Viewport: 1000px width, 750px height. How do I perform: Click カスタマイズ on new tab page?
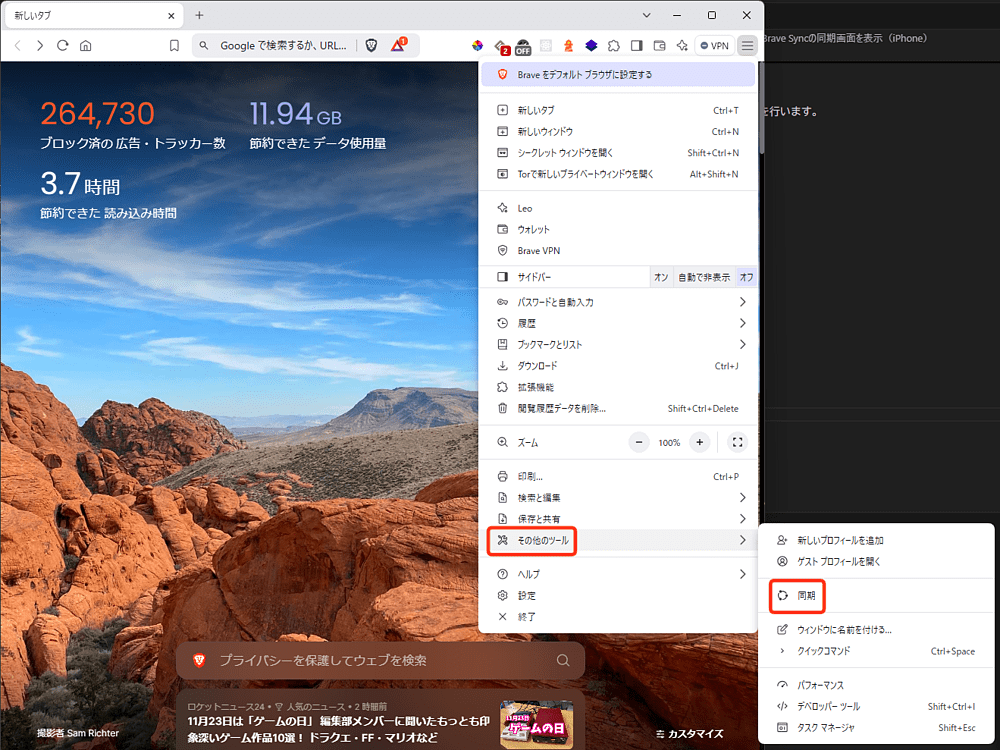point(688,733)
